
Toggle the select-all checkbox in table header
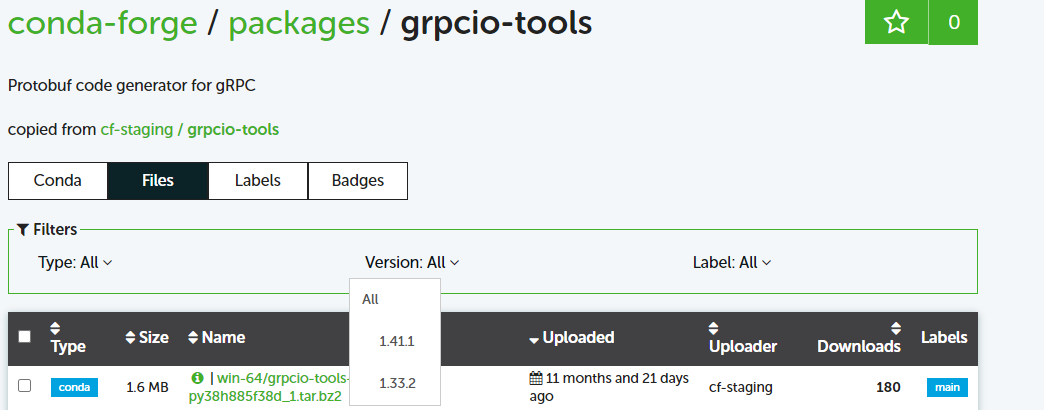point(24,337)
